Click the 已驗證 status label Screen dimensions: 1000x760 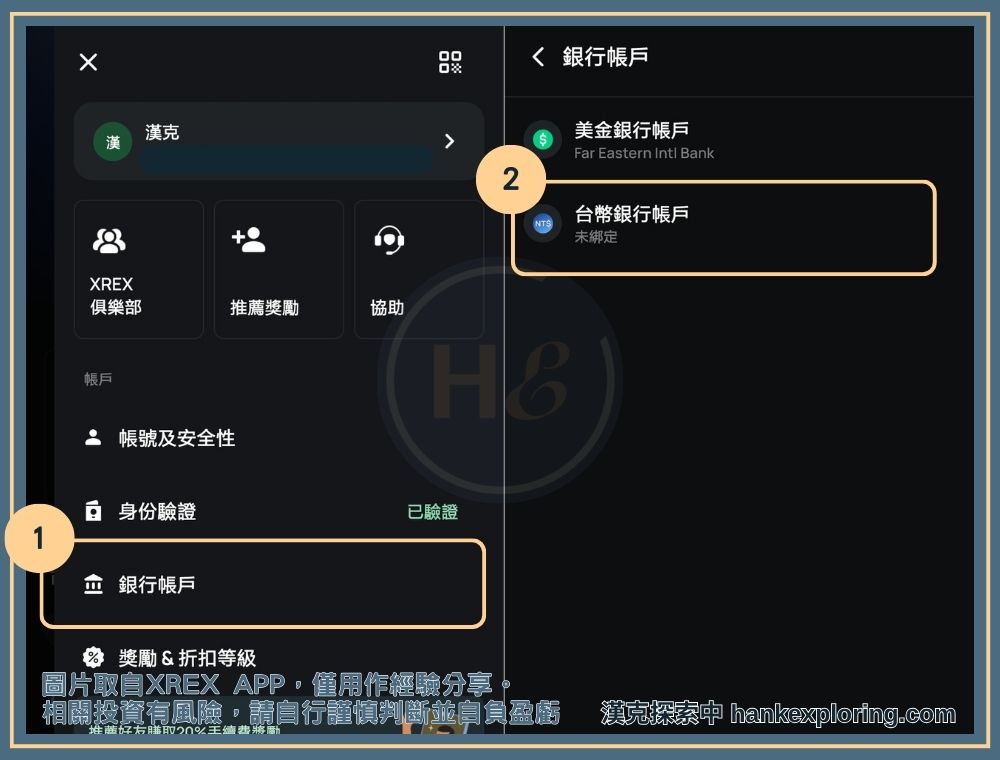pos(432,512)
